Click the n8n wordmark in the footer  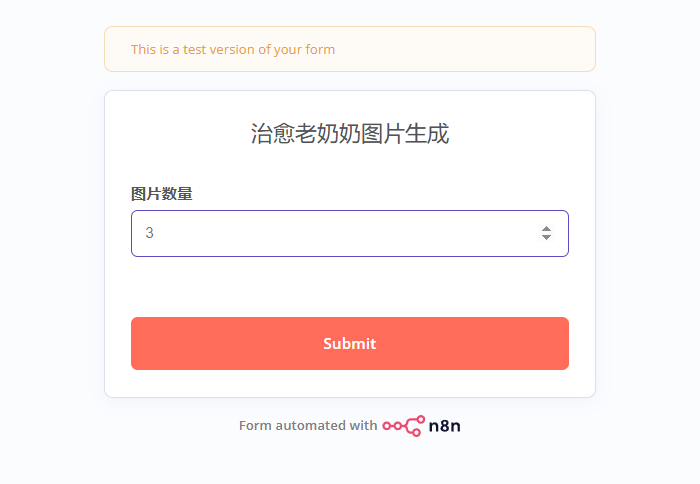(445, 425)
